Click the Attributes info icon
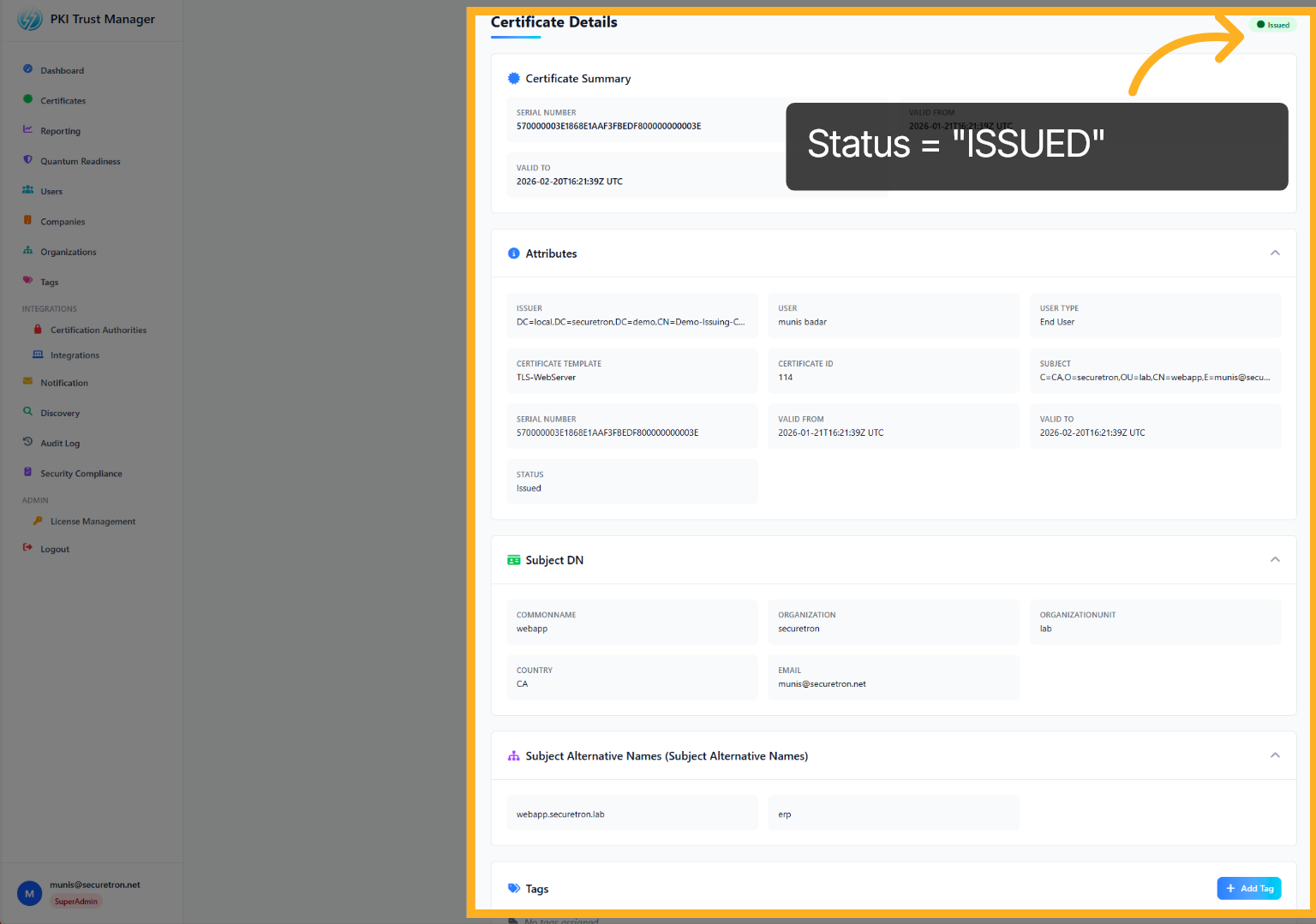This screenshot has width=1316, height=924. coord(514,253)
